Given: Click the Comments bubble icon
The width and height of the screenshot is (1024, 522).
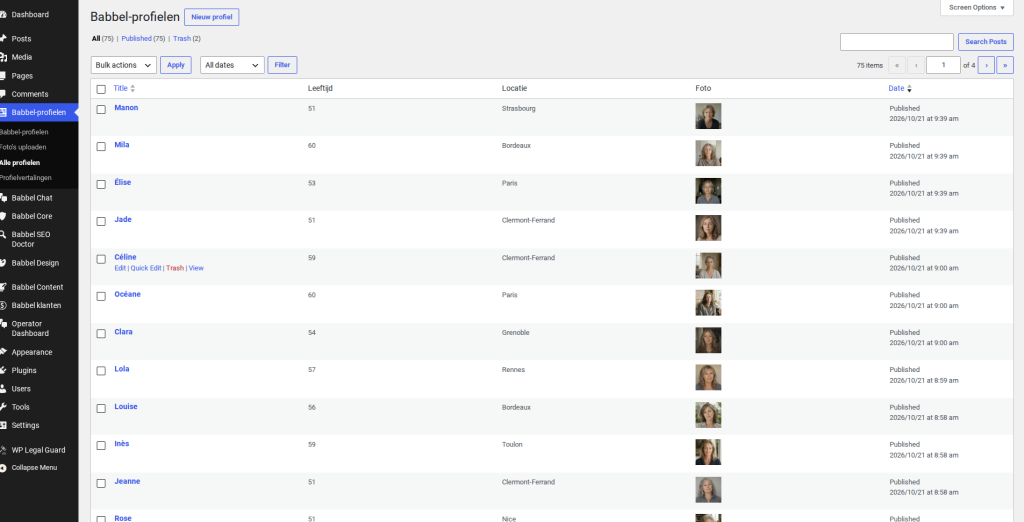Looking at the screenshot, I should coord(3,94).
